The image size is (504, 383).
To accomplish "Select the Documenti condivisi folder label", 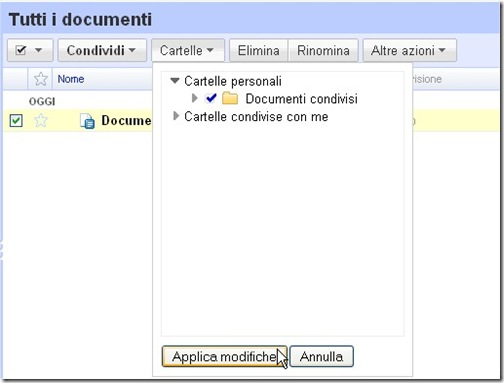I will tap(302, 99).
